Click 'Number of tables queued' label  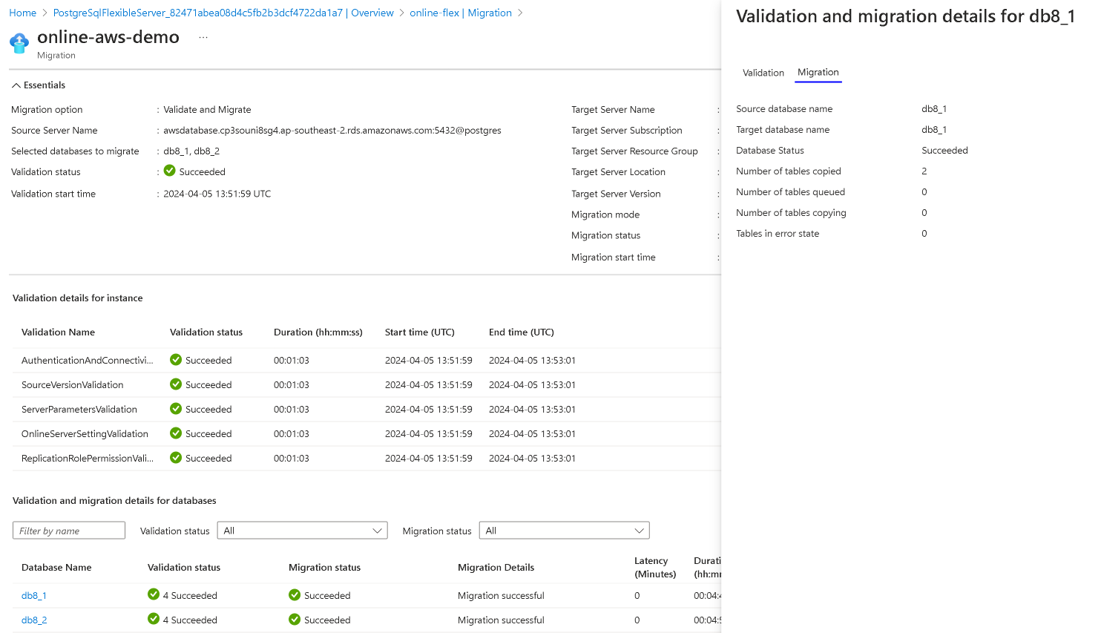790,192
